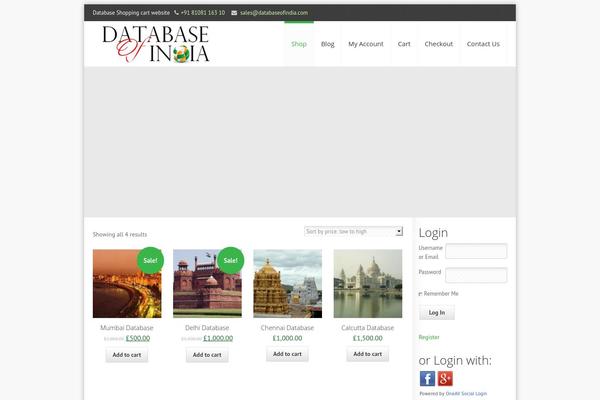Open the Contact Us page
Viewport: 600px width, 400px height.
[x=483, y=44]
